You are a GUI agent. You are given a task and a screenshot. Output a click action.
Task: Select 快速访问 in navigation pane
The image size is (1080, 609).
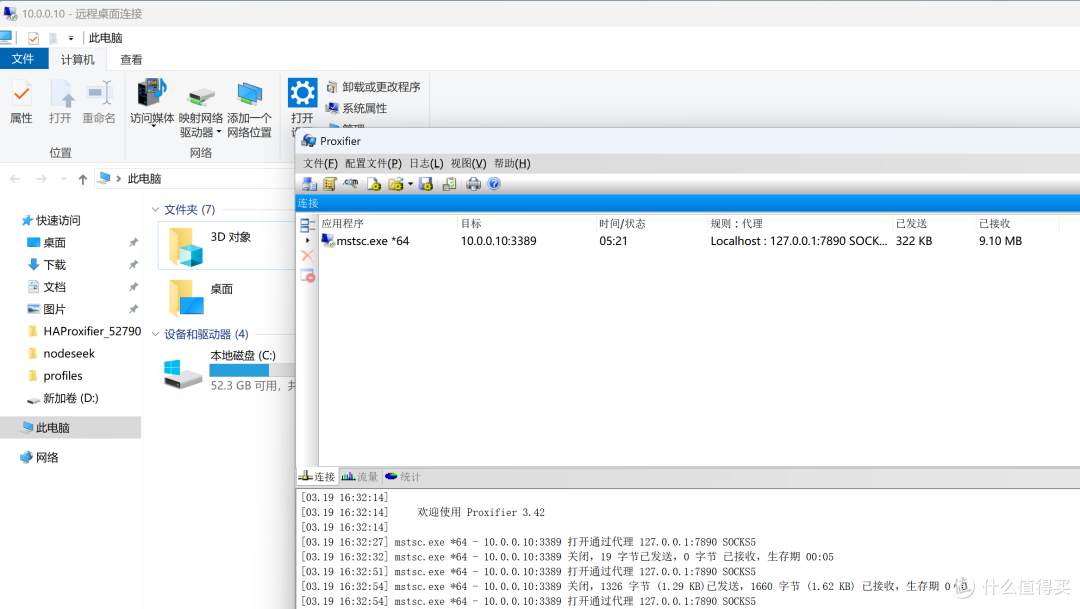point(51,220)
